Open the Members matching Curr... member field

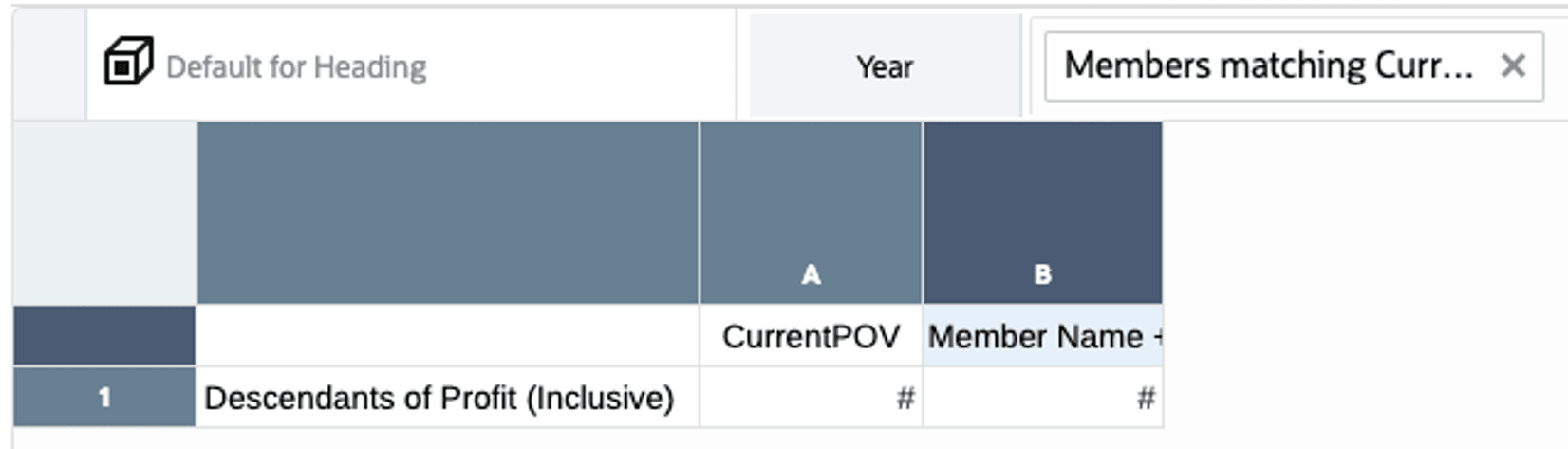pos(1267,65)
